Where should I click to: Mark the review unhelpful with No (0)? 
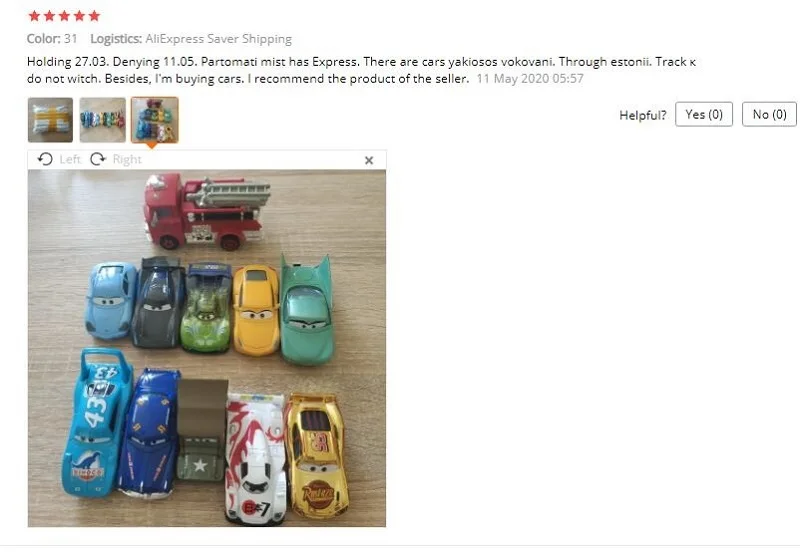pos(769,114)
